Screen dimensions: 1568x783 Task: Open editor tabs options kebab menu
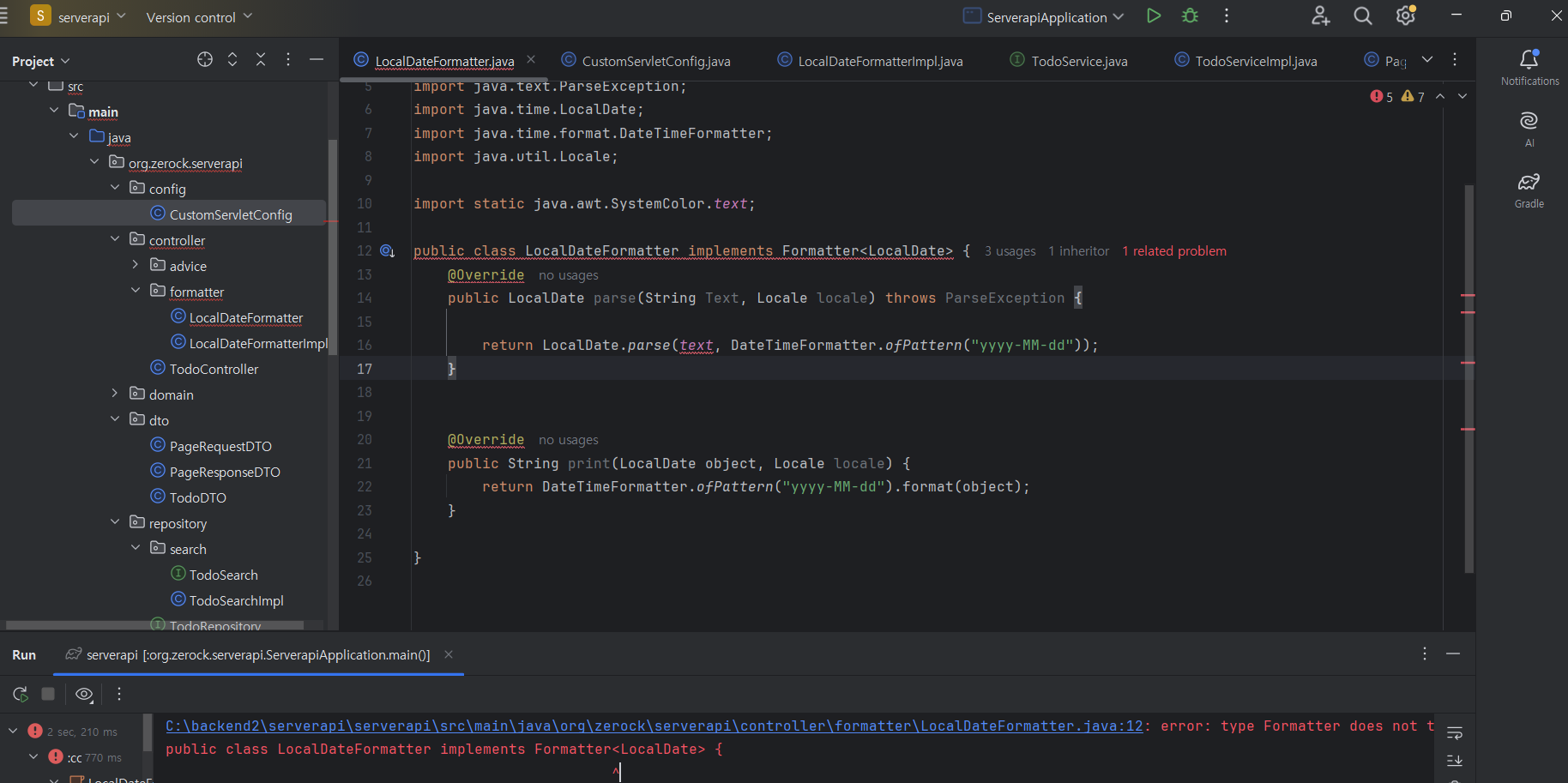pos(1455,60)
